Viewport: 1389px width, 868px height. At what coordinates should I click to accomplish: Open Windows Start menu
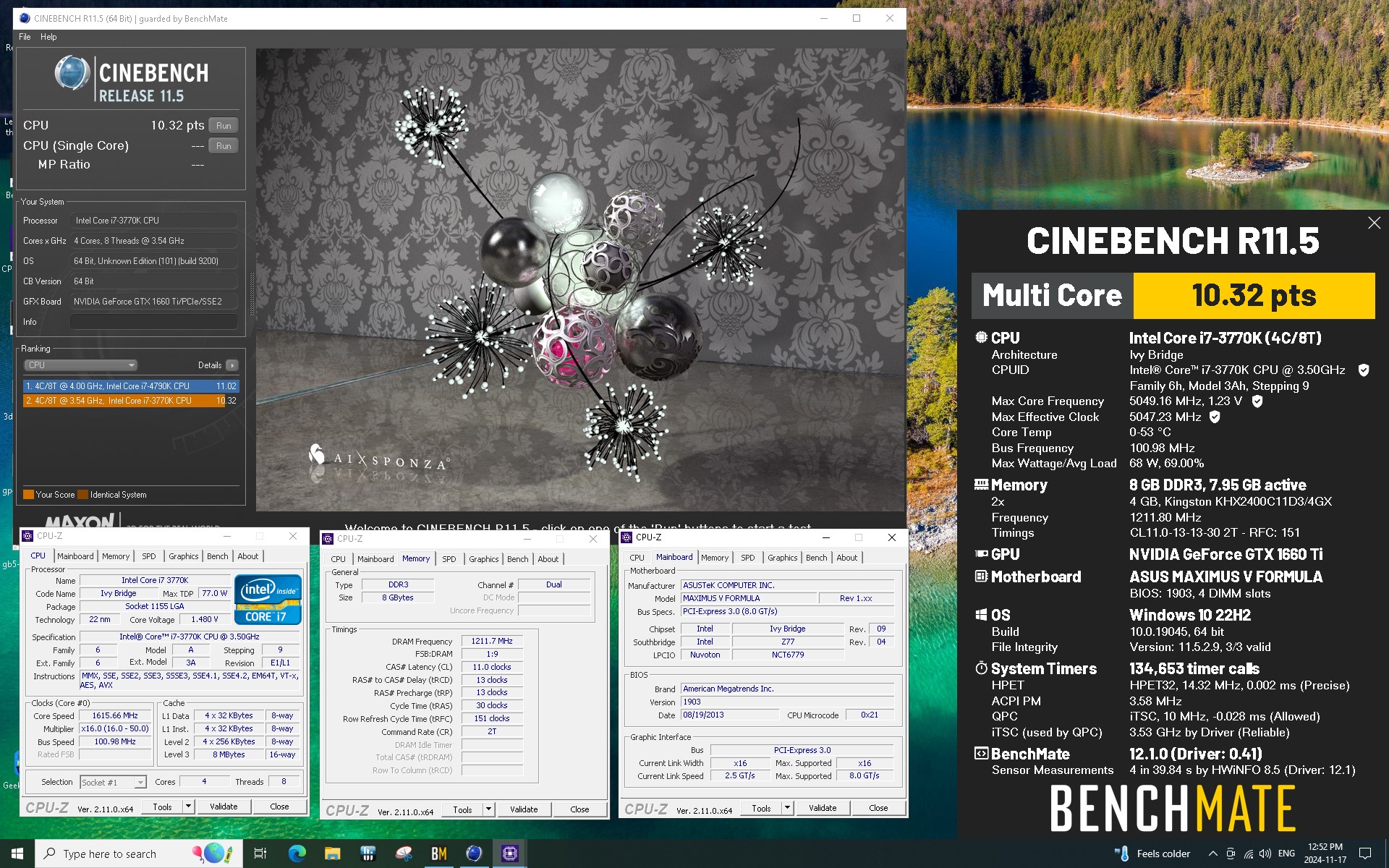click(x=17, y=854)
